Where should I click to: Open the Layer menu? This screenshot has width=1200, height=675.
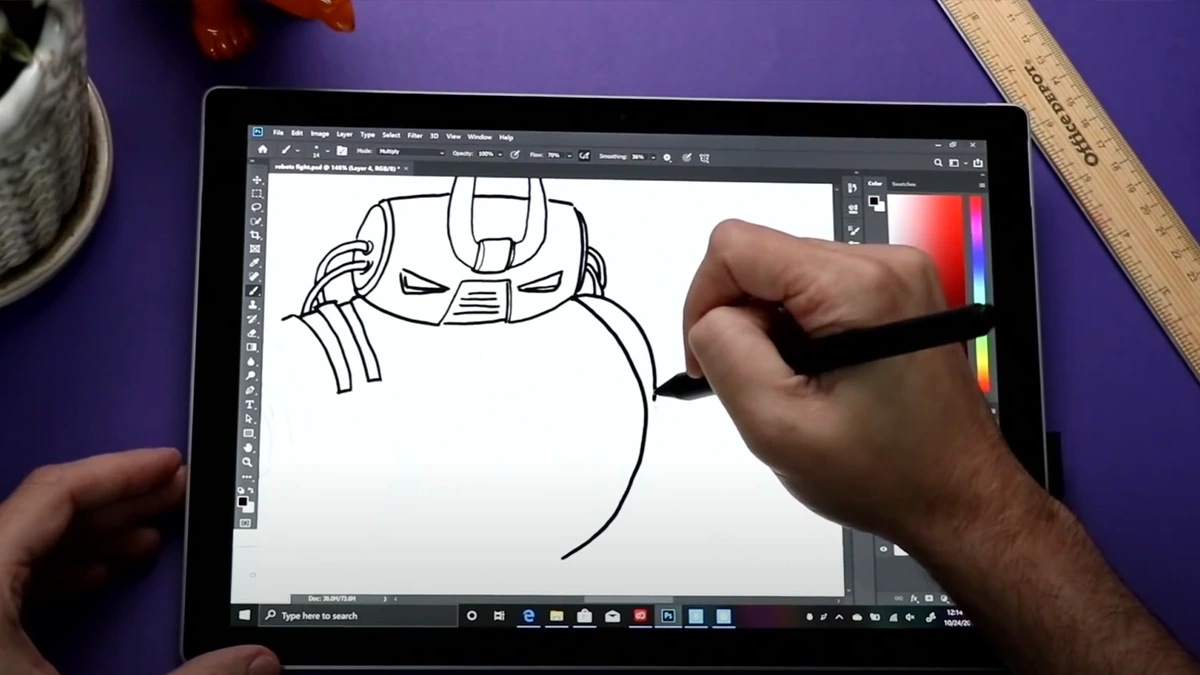345,135
